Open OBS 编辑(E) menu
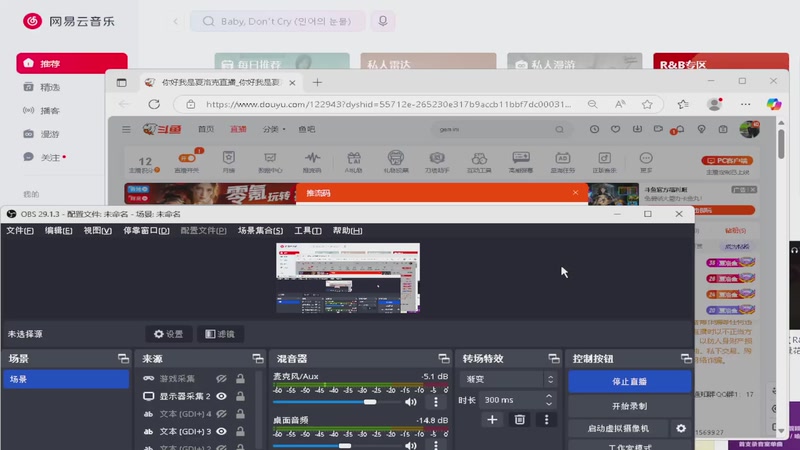The height and width of the screenshot is (450, 800). coord(58,231)
